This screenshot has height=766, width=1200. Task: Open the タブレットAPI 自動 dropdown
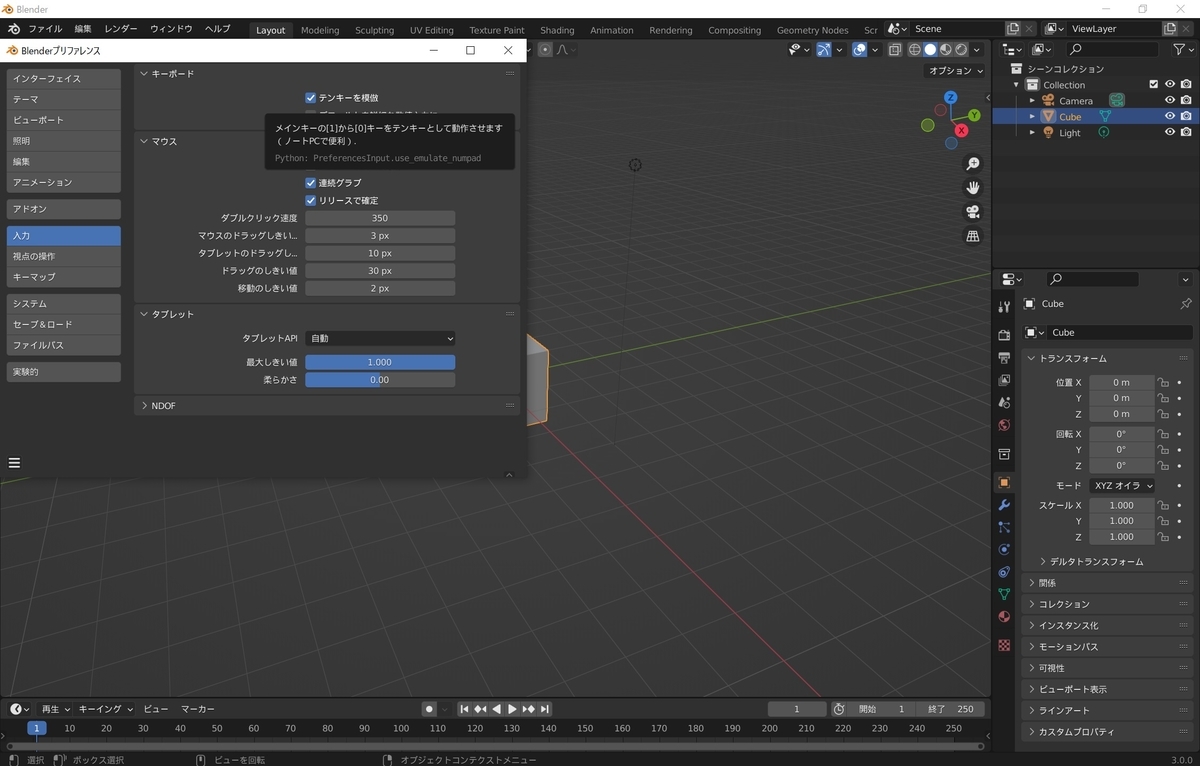tap(380, 339)
